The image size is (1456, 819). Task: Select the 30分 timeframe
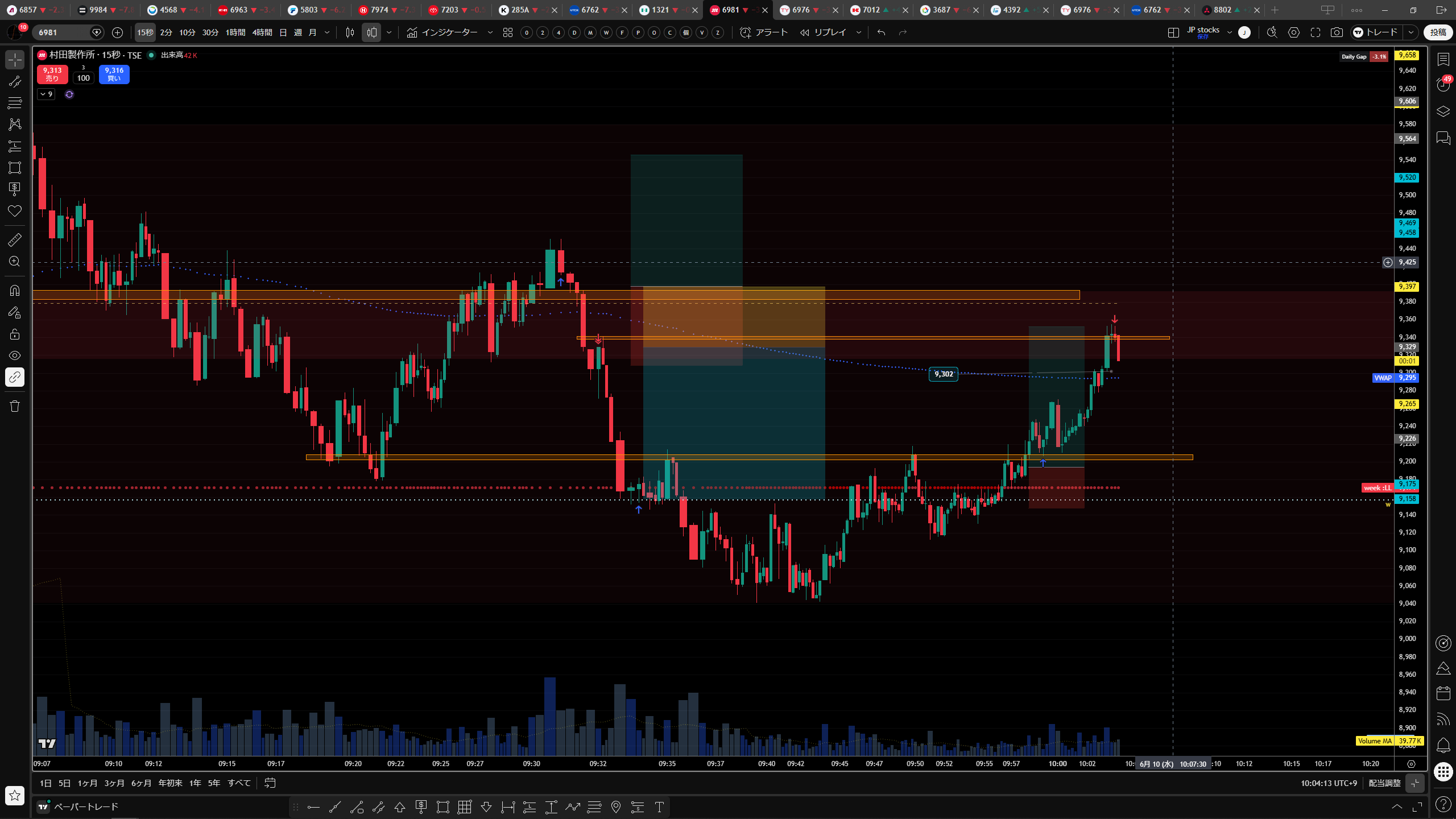click(x=210, y=32)
